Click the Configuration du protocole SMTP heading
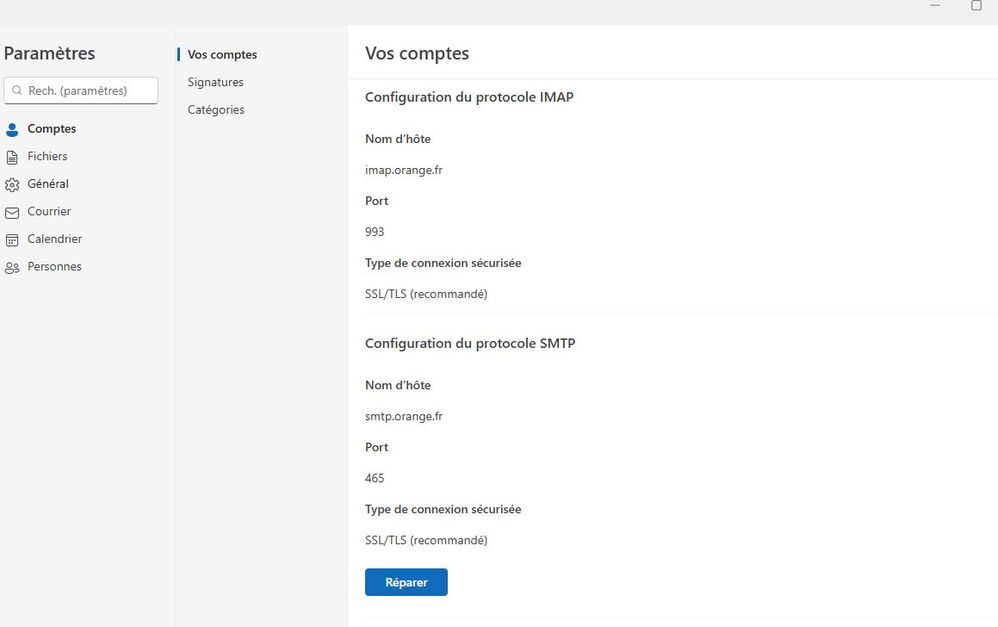This screenshot has height=627, width=998. pyautogui.click(x=470, y=343)
